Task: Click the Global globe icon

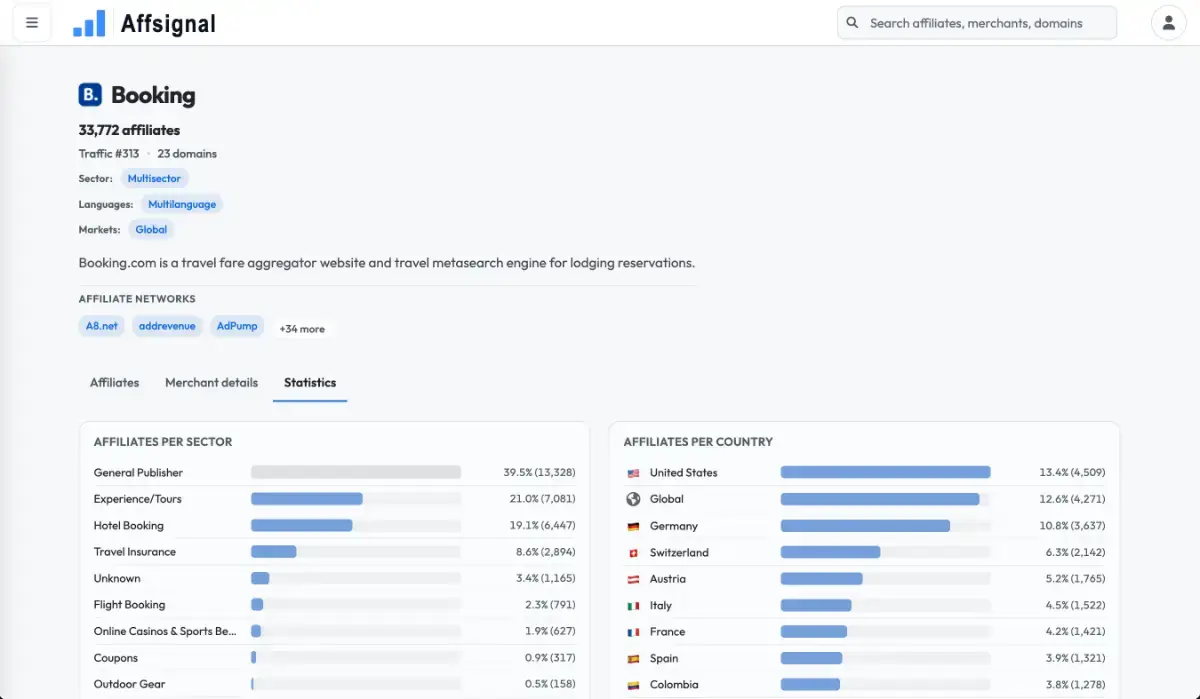Action: point(633,499)
